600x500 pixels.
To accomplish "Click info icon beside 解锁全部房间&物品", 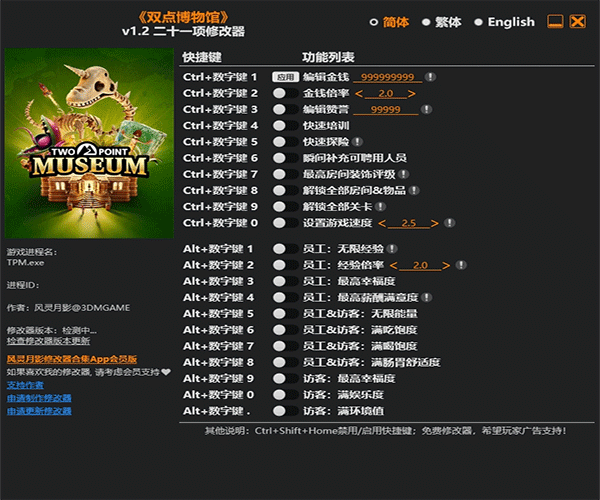I will (414, 189).
